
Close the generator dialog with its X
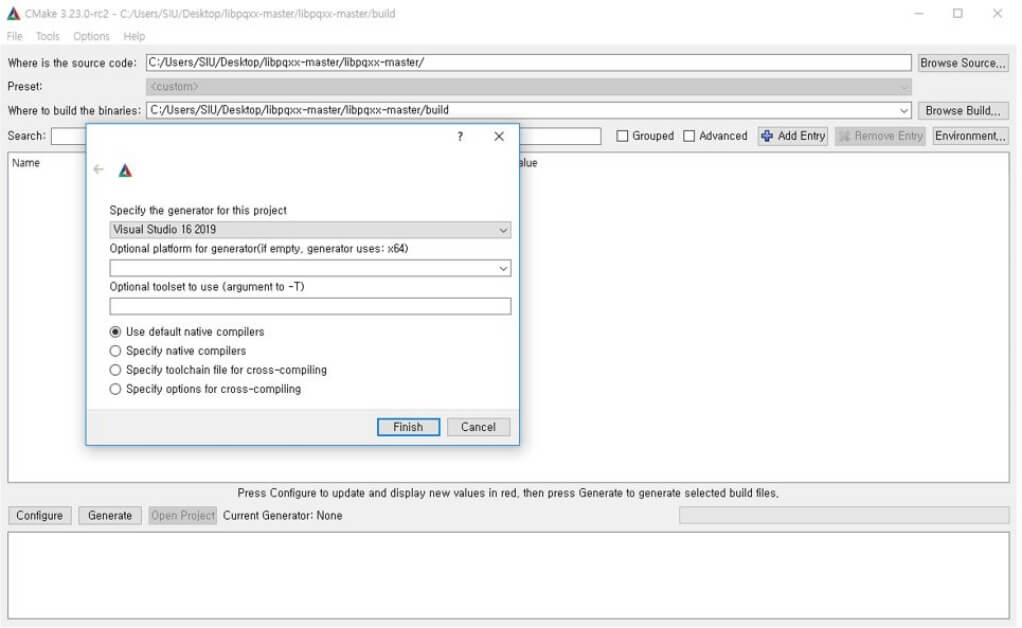499,136
